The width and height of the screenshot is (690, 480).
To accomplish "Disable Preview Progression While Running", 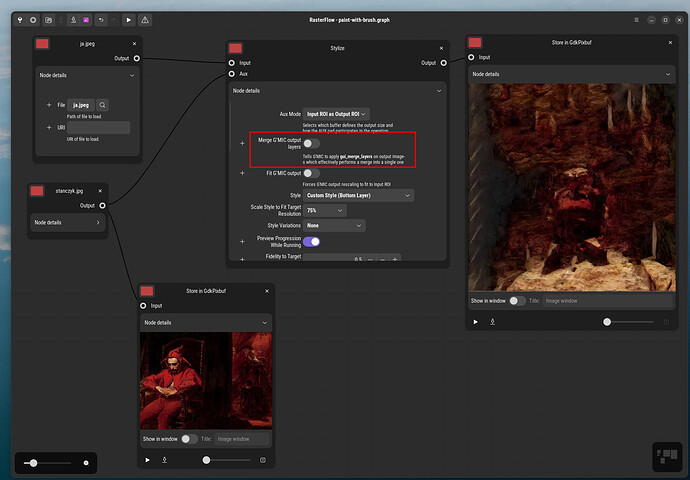I will [x=312, y=241].
